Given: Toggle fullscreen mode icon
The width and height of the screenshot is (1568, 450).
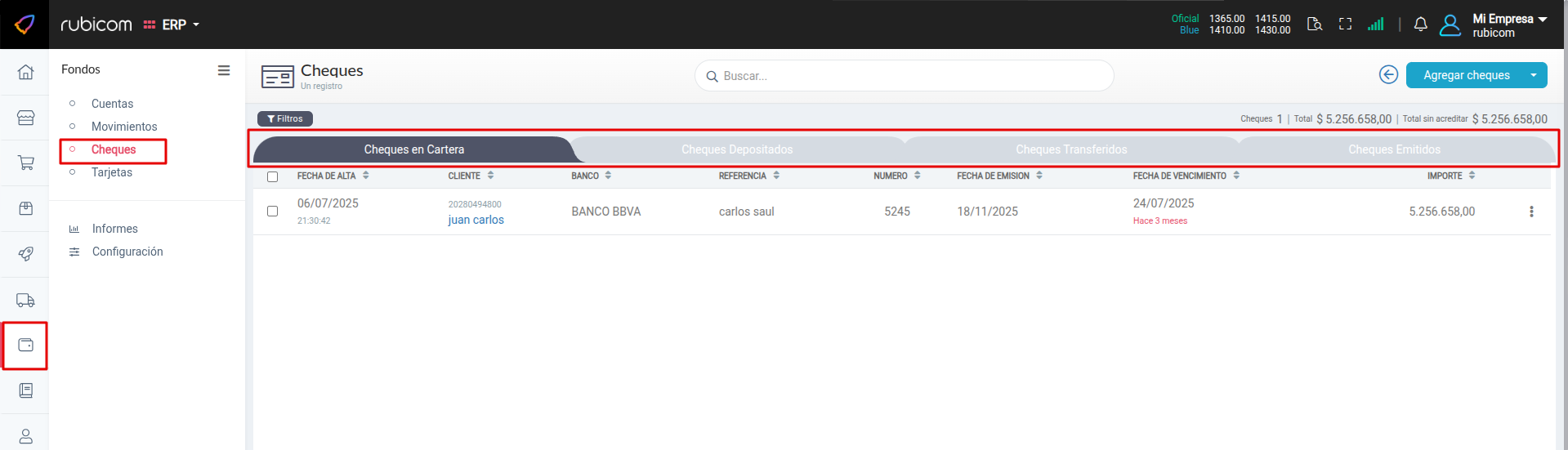Looking at the screenshot, I should click(1345, 25).
